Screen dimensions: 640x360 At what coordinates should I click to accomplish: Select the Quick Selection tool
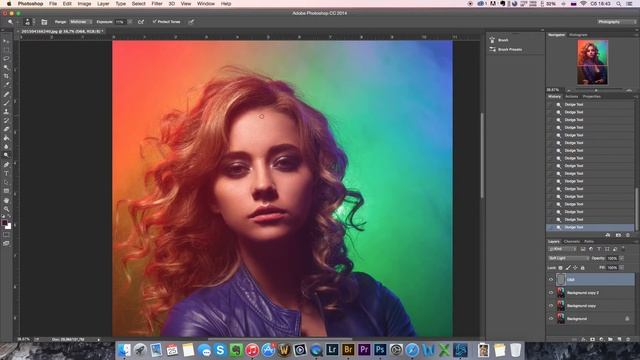tap(6, 67)
